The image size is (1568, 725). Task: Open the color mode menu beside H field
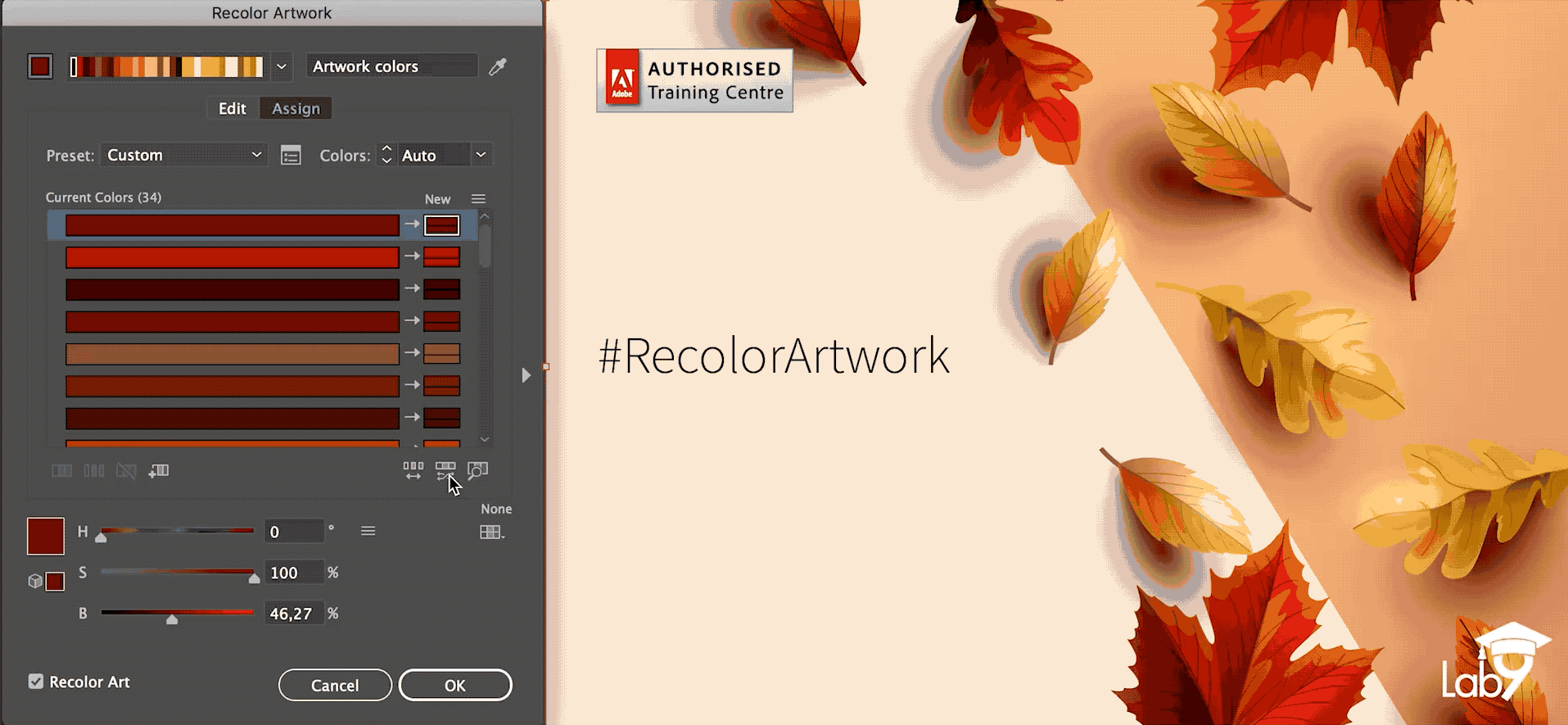pos(368,531)
